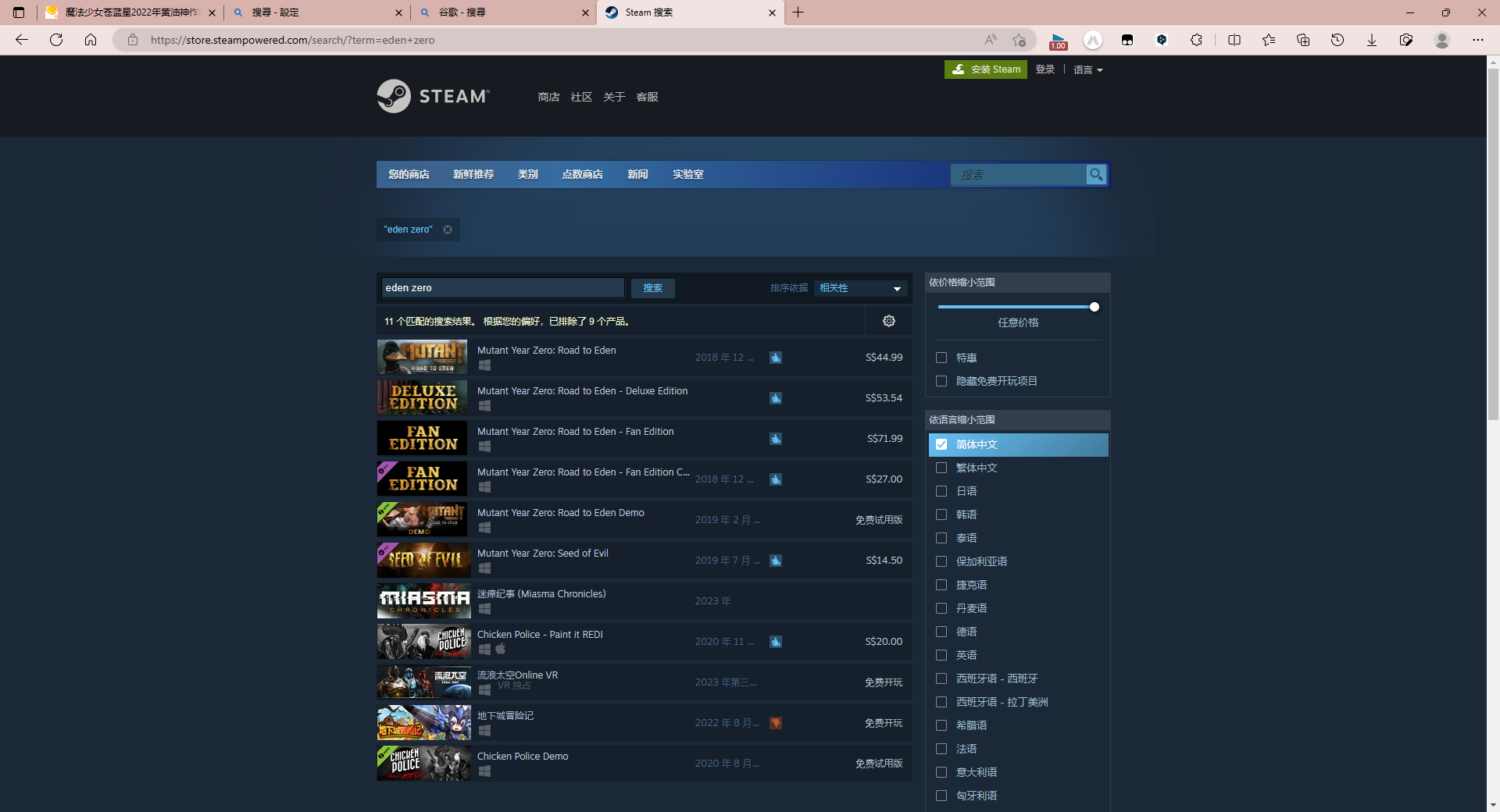This screenshot has width=1500, height=812.
Task: Switch to the 谷歌 - 搜尋 tab
Action: point(504,12)
